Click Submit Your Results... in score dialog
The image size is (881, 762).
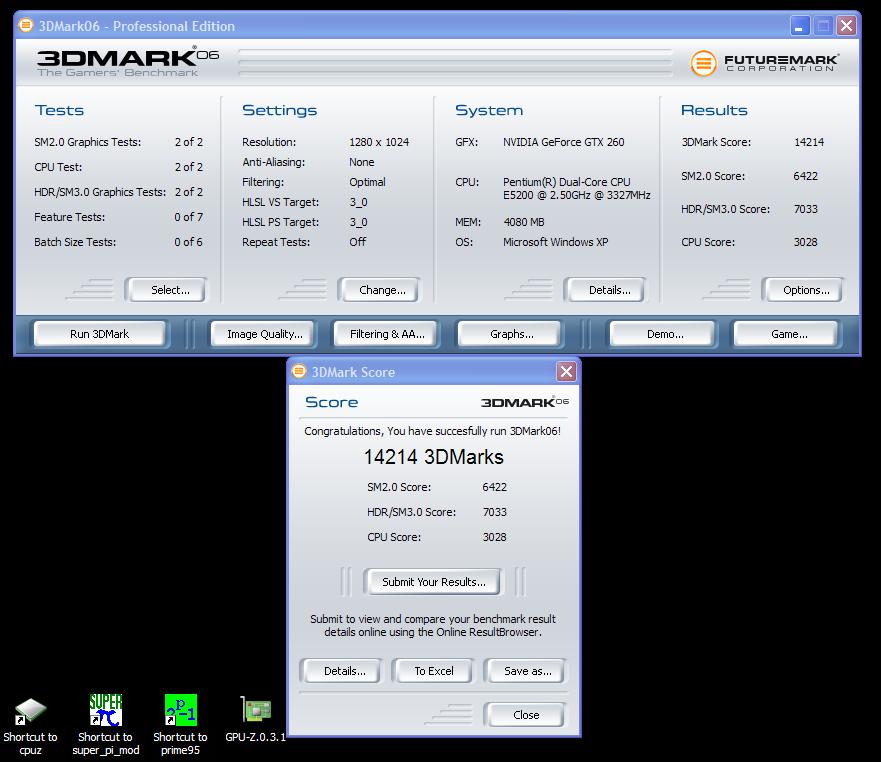pos(434,582)
